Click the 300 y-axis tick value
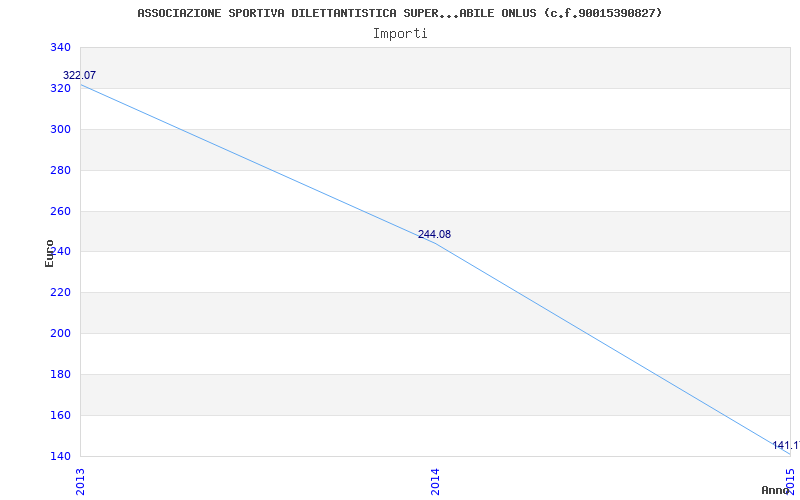The height and width of the screenshot is (500, 800). click(60, 129)
